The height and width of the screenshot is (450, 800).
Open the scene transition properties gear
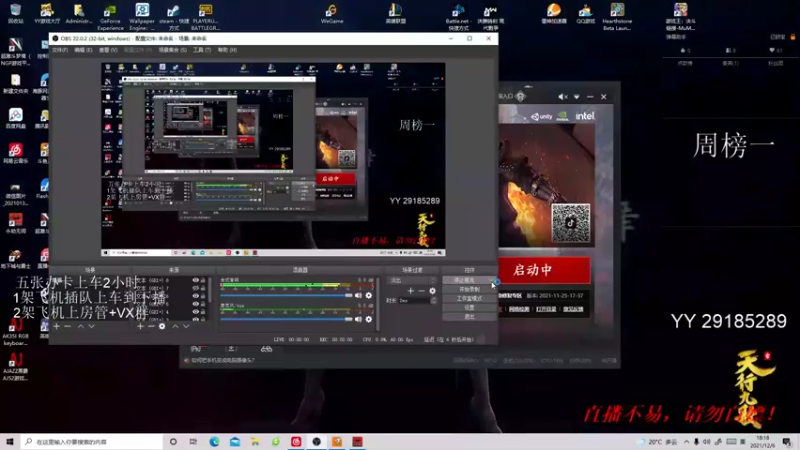433,291
